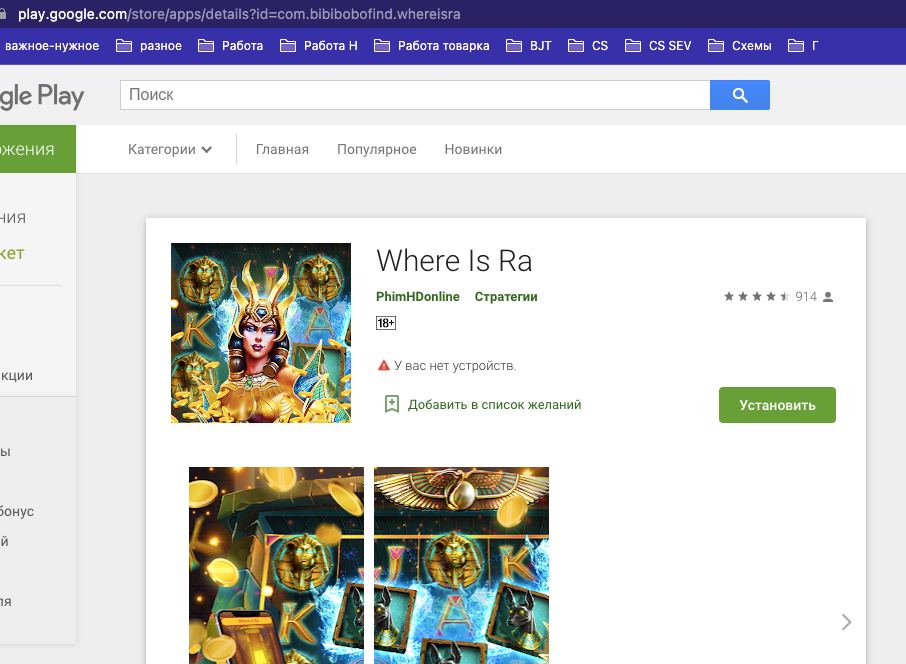Click the sidebar item ending in кции
This screenshot has width=906, height=664.
[16, 375]
